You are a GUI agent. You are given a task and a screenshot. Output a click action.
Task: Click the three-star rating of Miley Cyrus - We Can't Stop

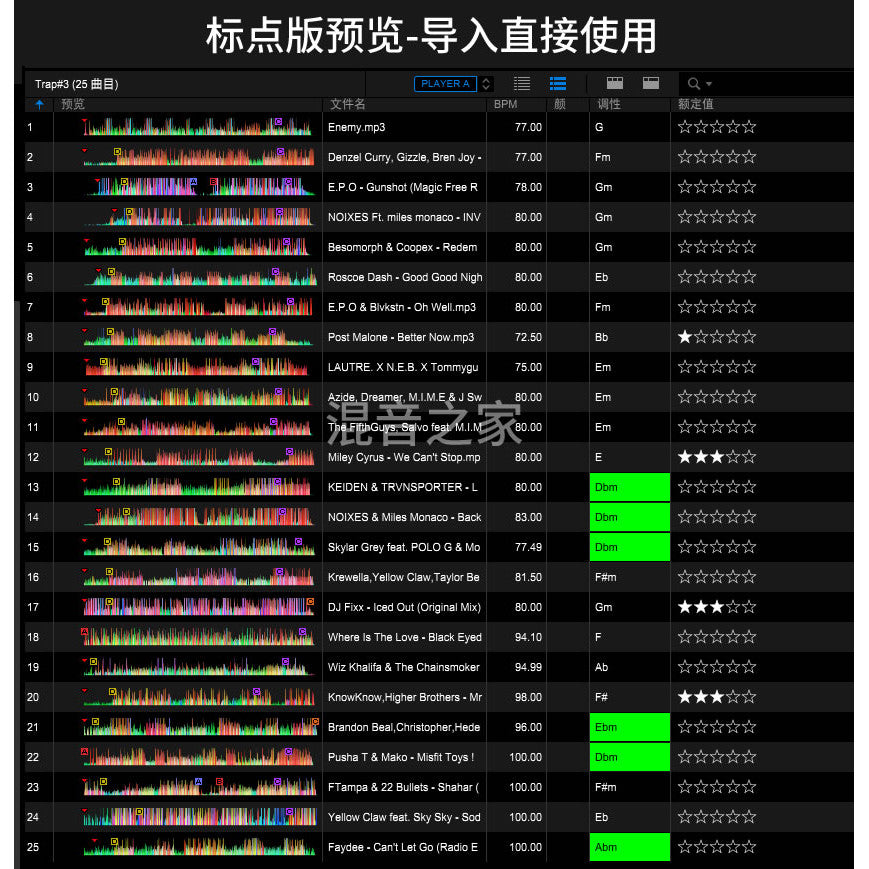tap(717, 457)
